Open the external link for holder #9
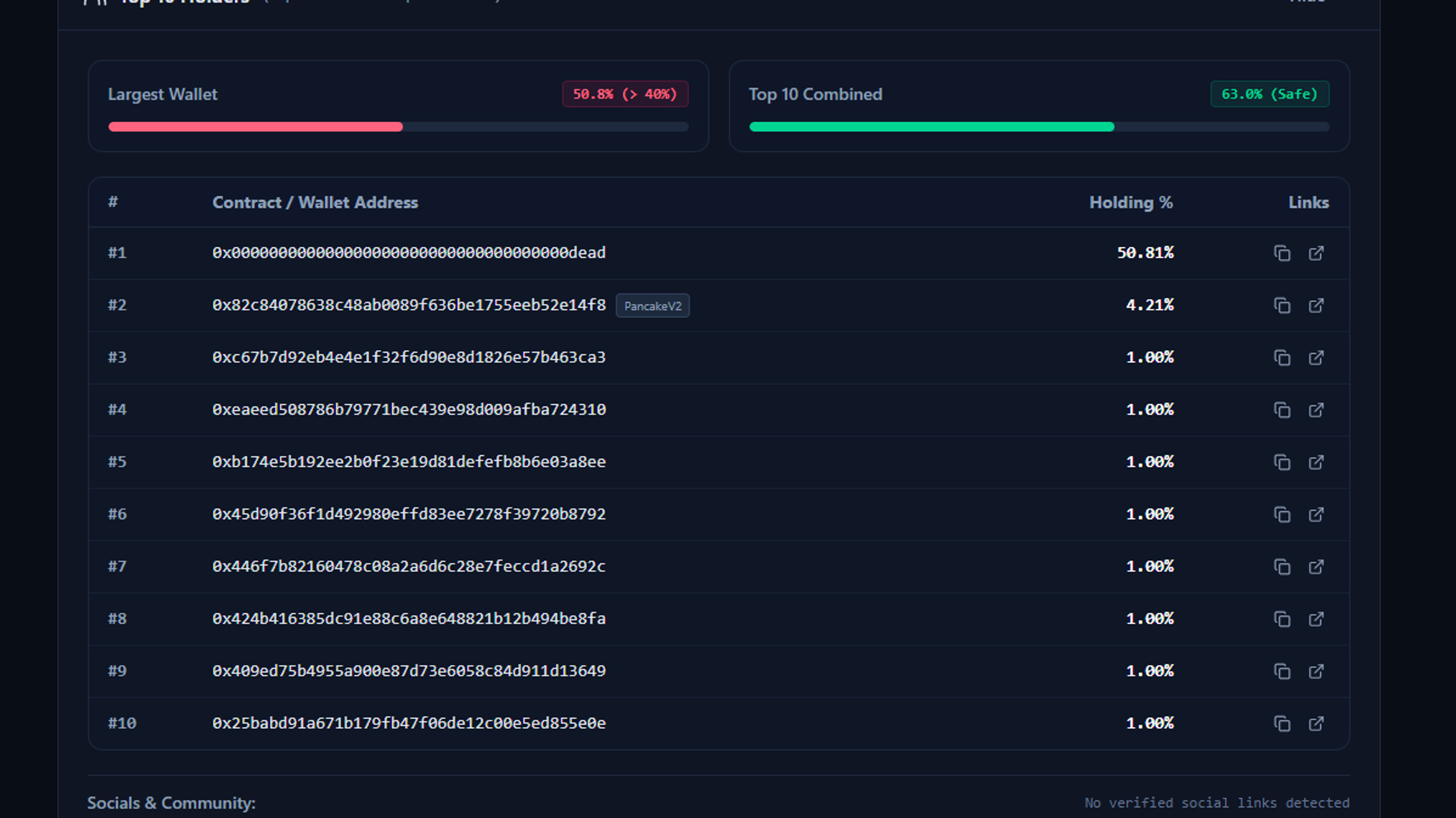 (x=1316, y=671)
